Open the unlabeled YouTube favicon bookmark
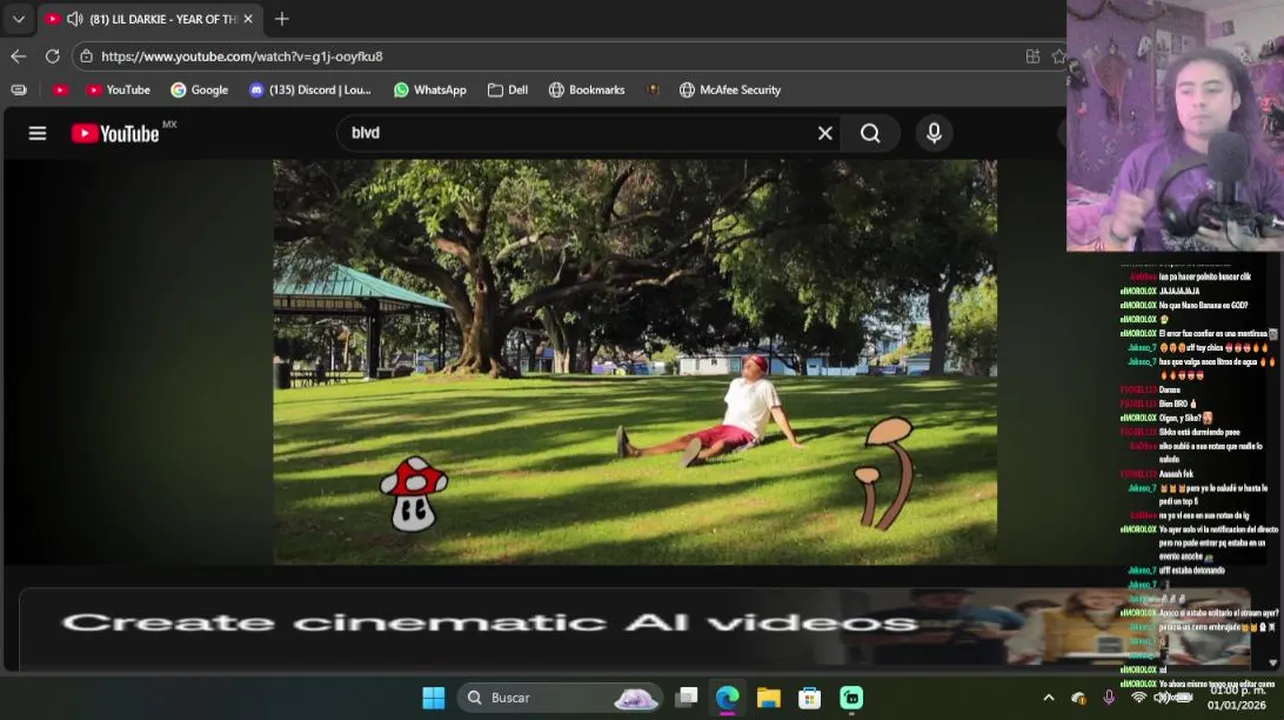 click(x=60, y=90)
